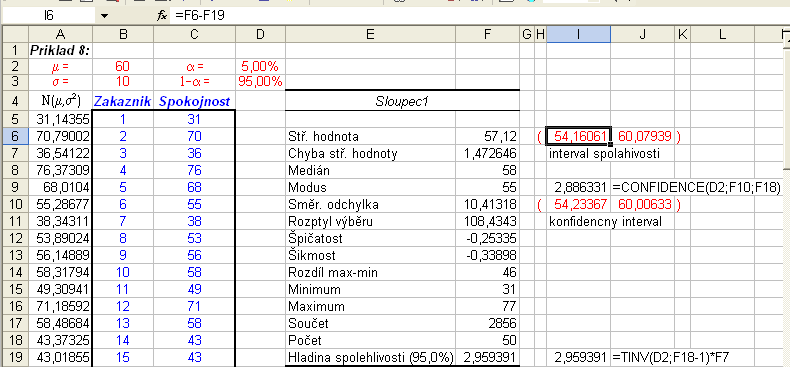
Task: Select column B header
Action: 123,34
